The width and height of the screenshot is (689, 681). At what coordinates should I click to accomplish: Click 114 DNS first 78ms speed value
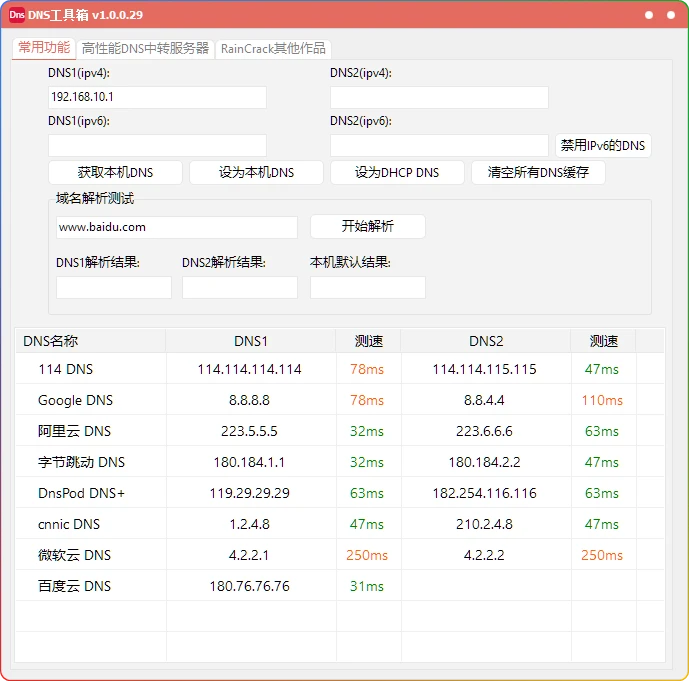pyautogui.click(x=367, y=369)
